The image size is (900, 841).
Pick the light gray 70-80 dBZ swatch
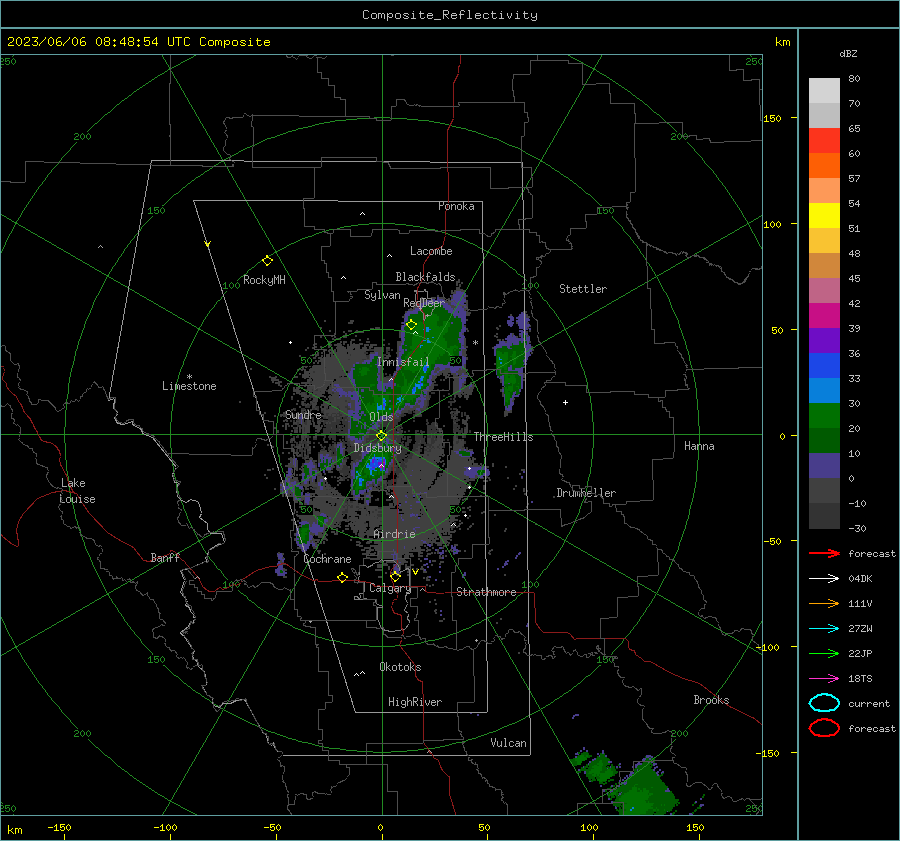824,91
